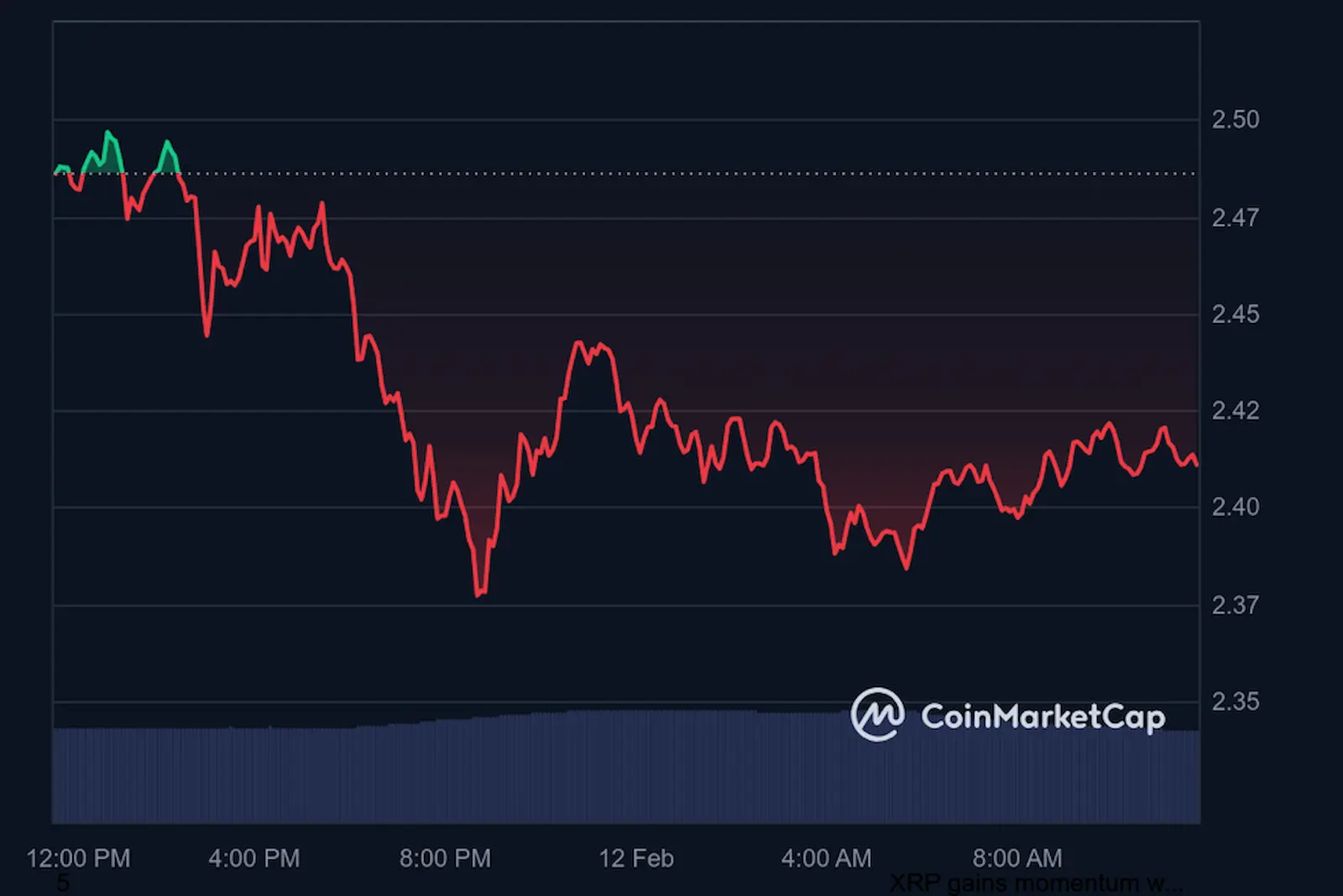1343x896 pixels.
Task: Click the 12:00 PM time label
Action: 78,858
